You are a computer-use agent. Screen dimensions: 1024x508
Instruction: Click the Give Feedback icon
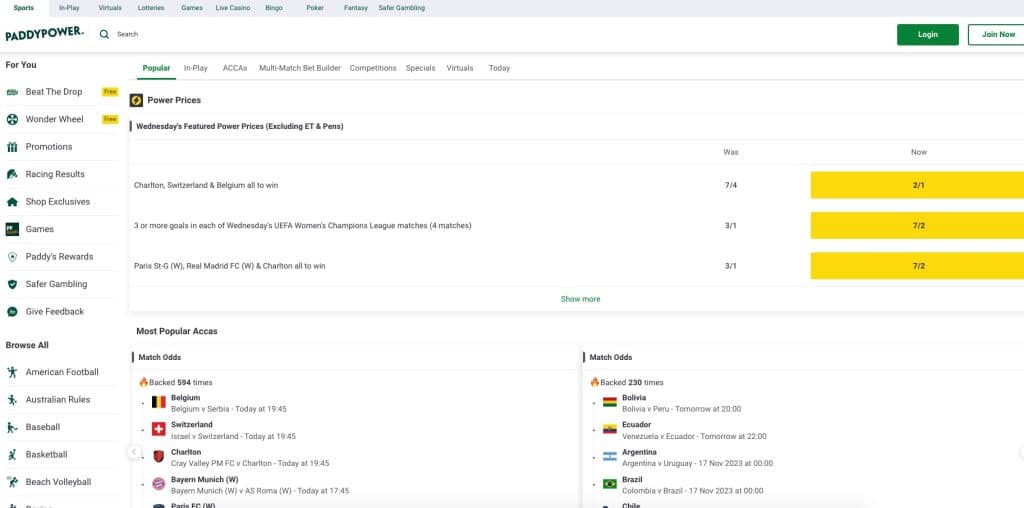pyautogui.click(x=12, y=312)
